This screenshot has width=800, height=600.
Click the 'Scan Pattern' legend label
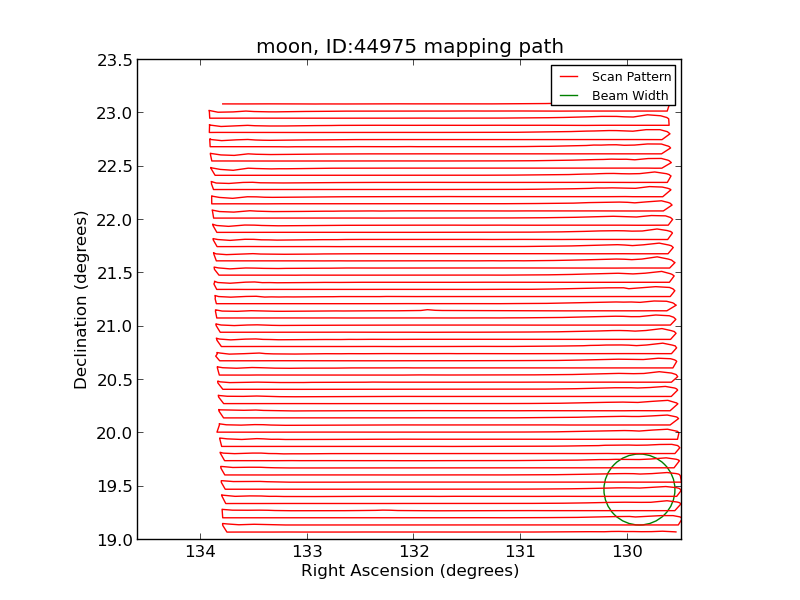[631, 77]
